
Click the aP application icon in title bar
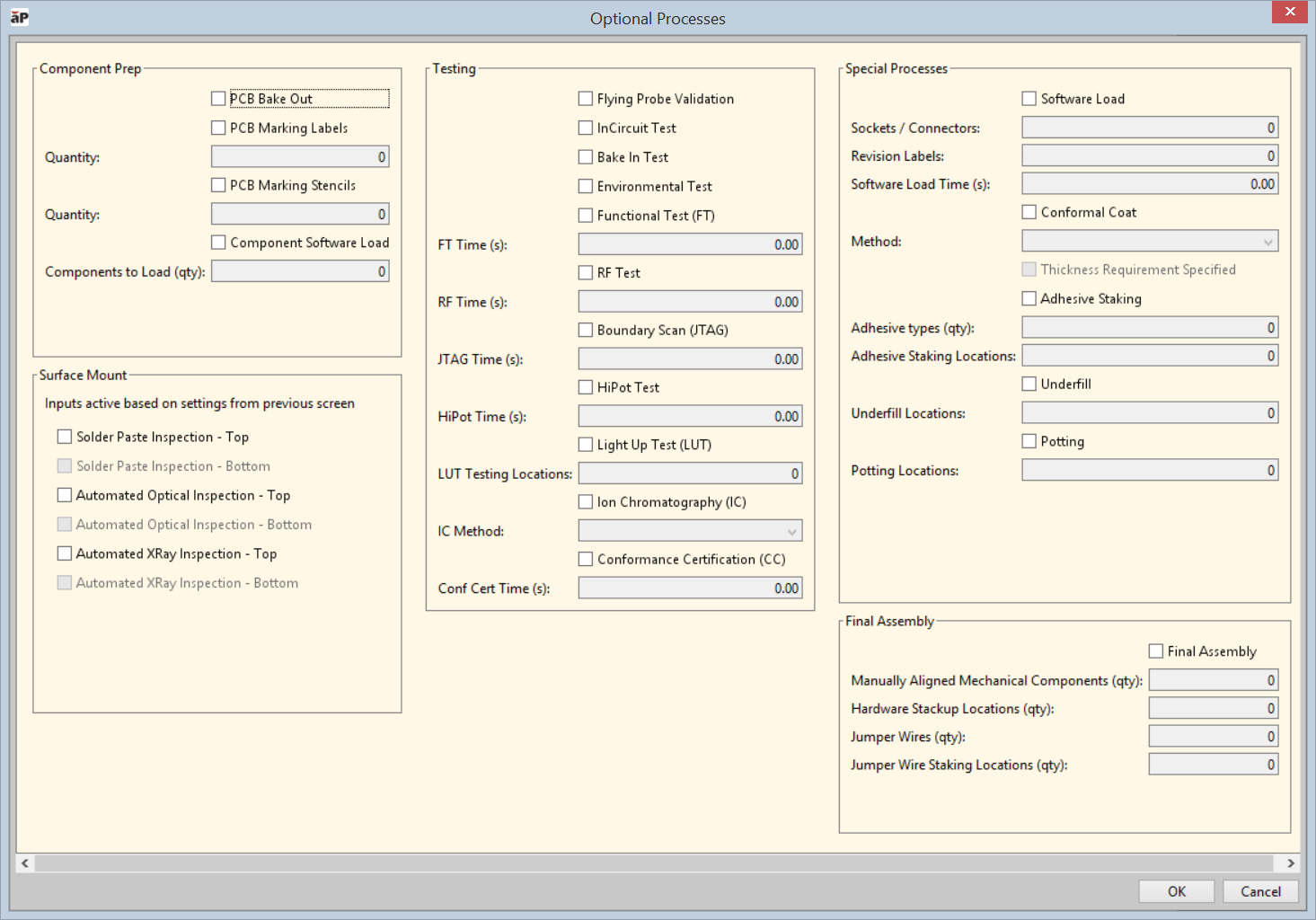[19, 17]
